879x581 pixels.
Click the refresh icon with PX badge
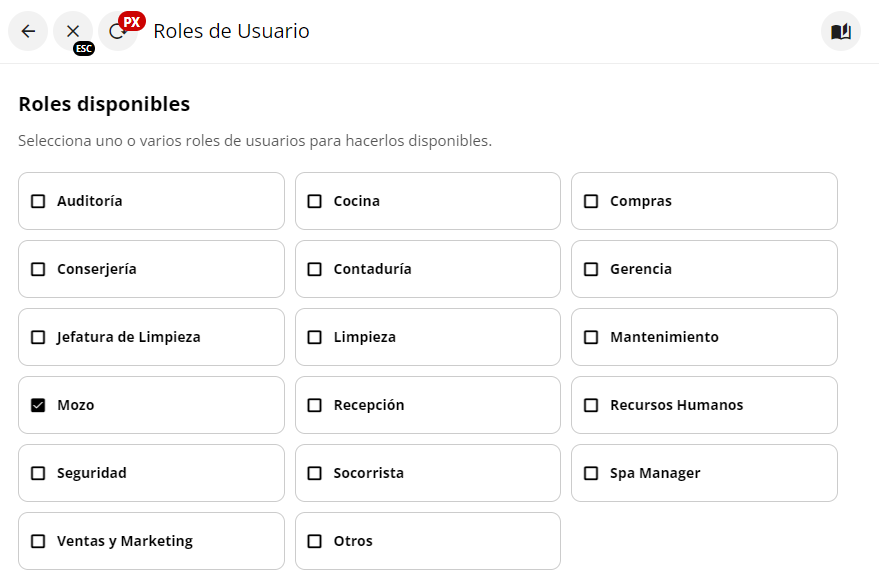click(x=119, y=31)
